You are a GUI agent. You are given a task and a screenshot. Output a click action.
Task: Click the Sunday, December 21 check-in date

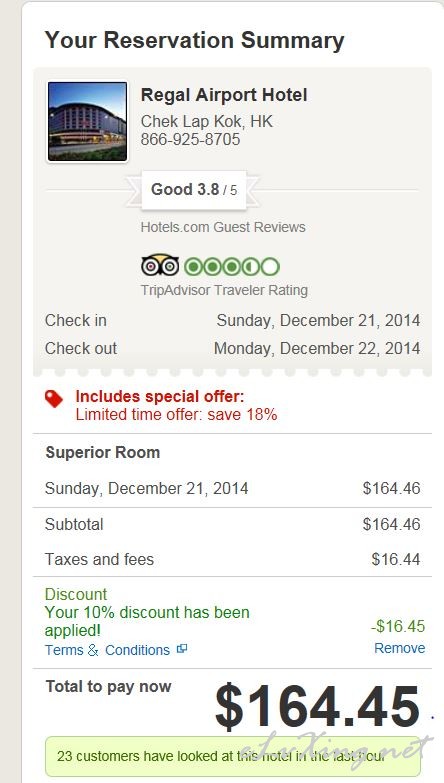click(318, 321)
